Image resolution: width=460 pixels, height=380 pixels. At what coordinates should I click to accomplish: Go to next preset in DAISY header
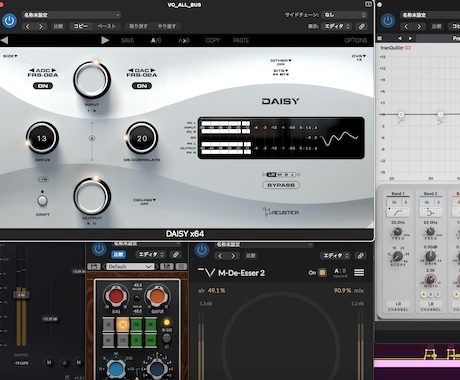click(x=41, y=26)
